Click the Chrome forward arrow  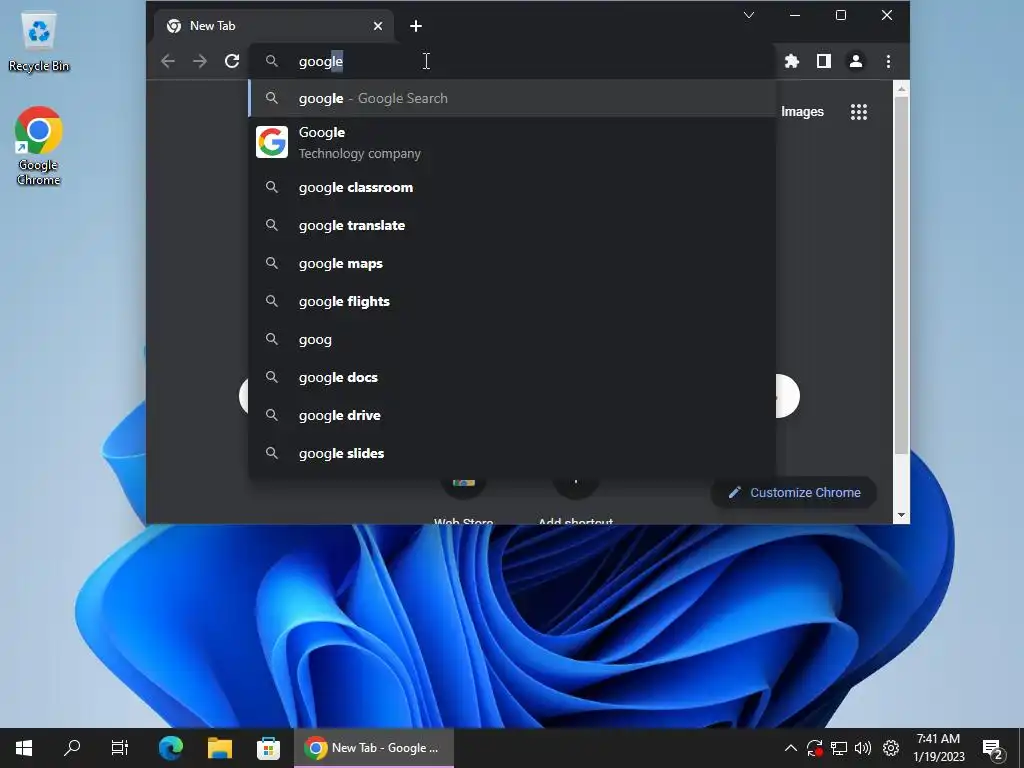pos(200,61)
